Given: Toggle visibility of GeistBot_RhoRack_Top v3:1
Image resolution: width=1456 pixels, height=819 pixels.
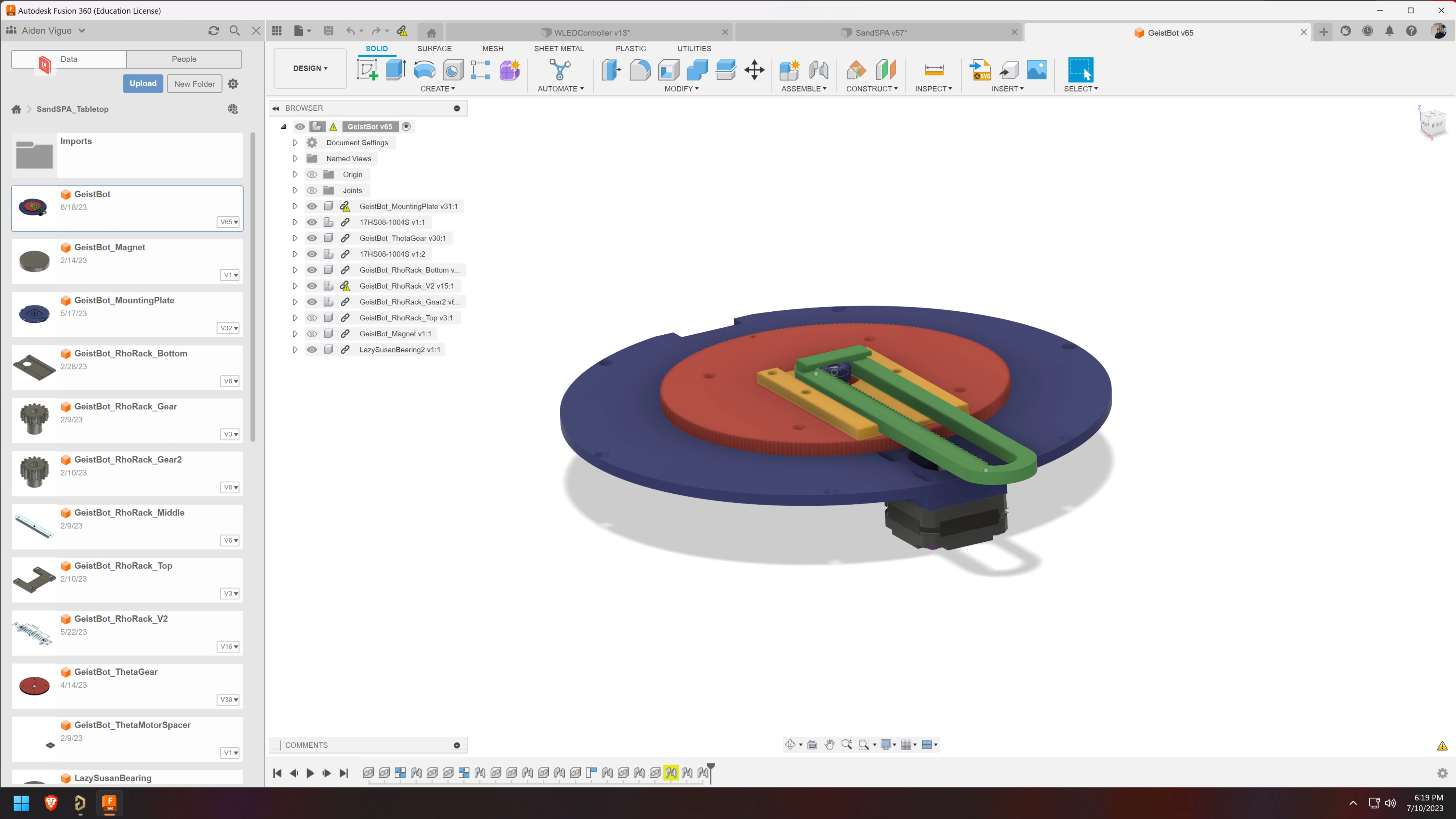Looking at the screenshot, I should click(x=312, y=317).
